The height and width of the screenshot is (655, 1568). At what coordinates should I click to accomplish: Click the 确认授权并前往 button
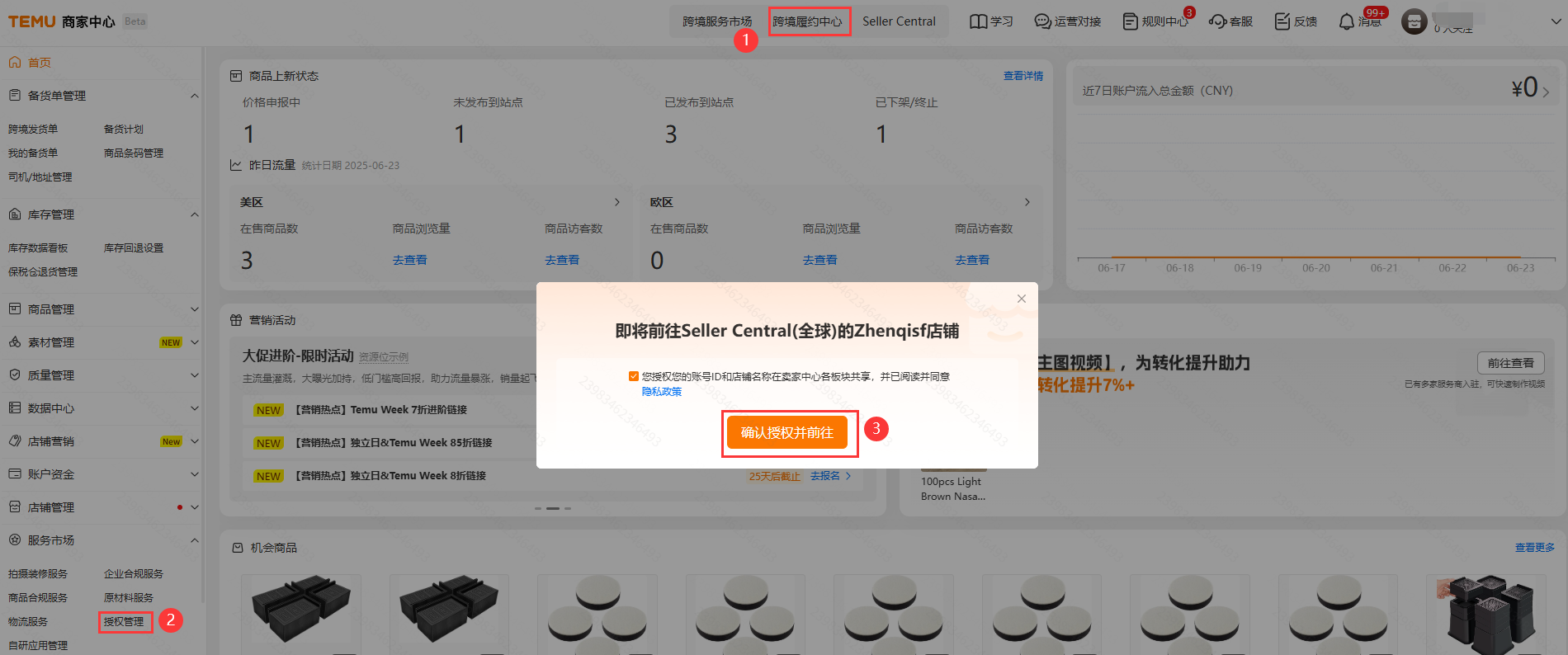787,433
